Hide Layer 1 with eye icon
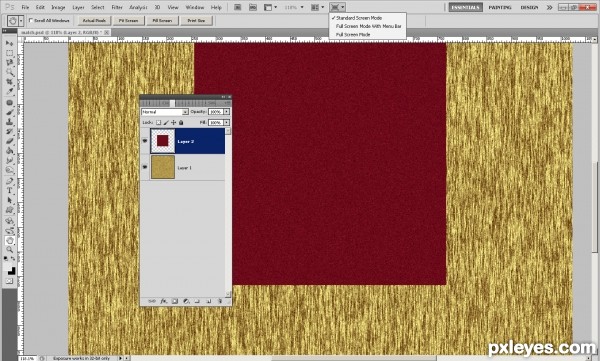Image resolution: width=600 pixels, height=361 pixels. pos(145,167)
